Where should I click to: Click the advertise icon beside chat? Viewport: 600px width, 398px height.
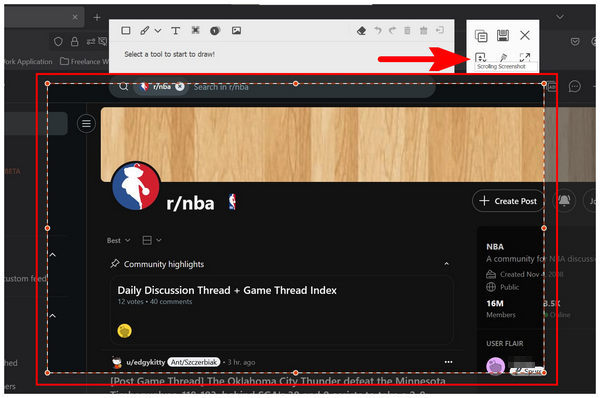[x=552, y=87]
